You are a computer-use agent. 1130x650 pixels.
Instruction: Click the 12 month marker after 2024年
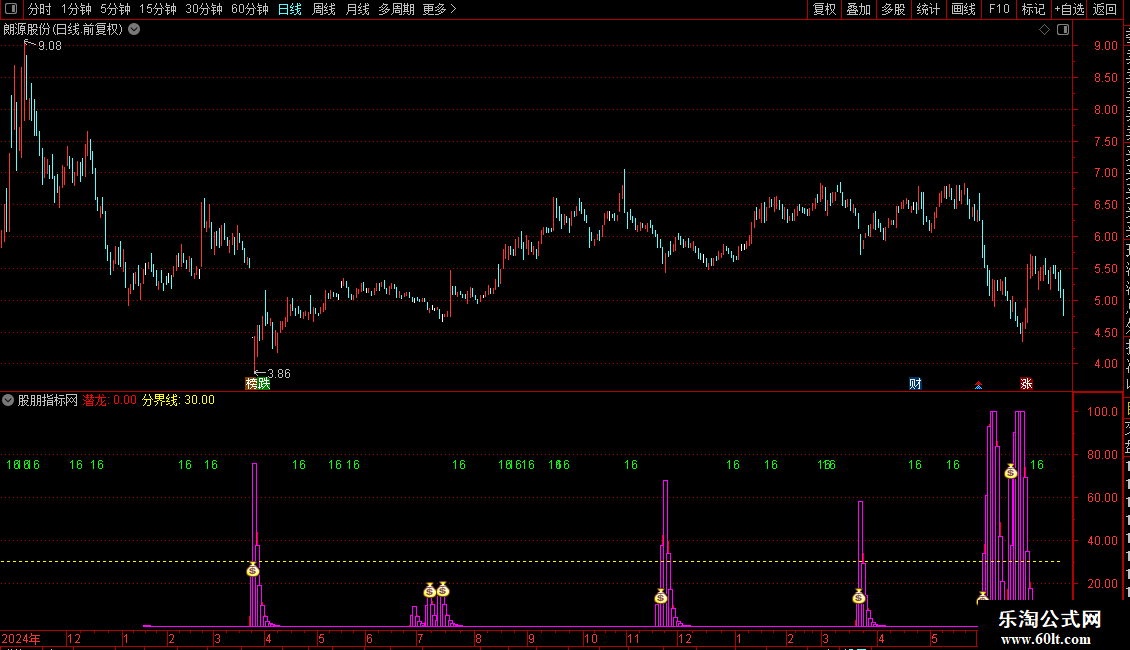click(x=74, y=638)
